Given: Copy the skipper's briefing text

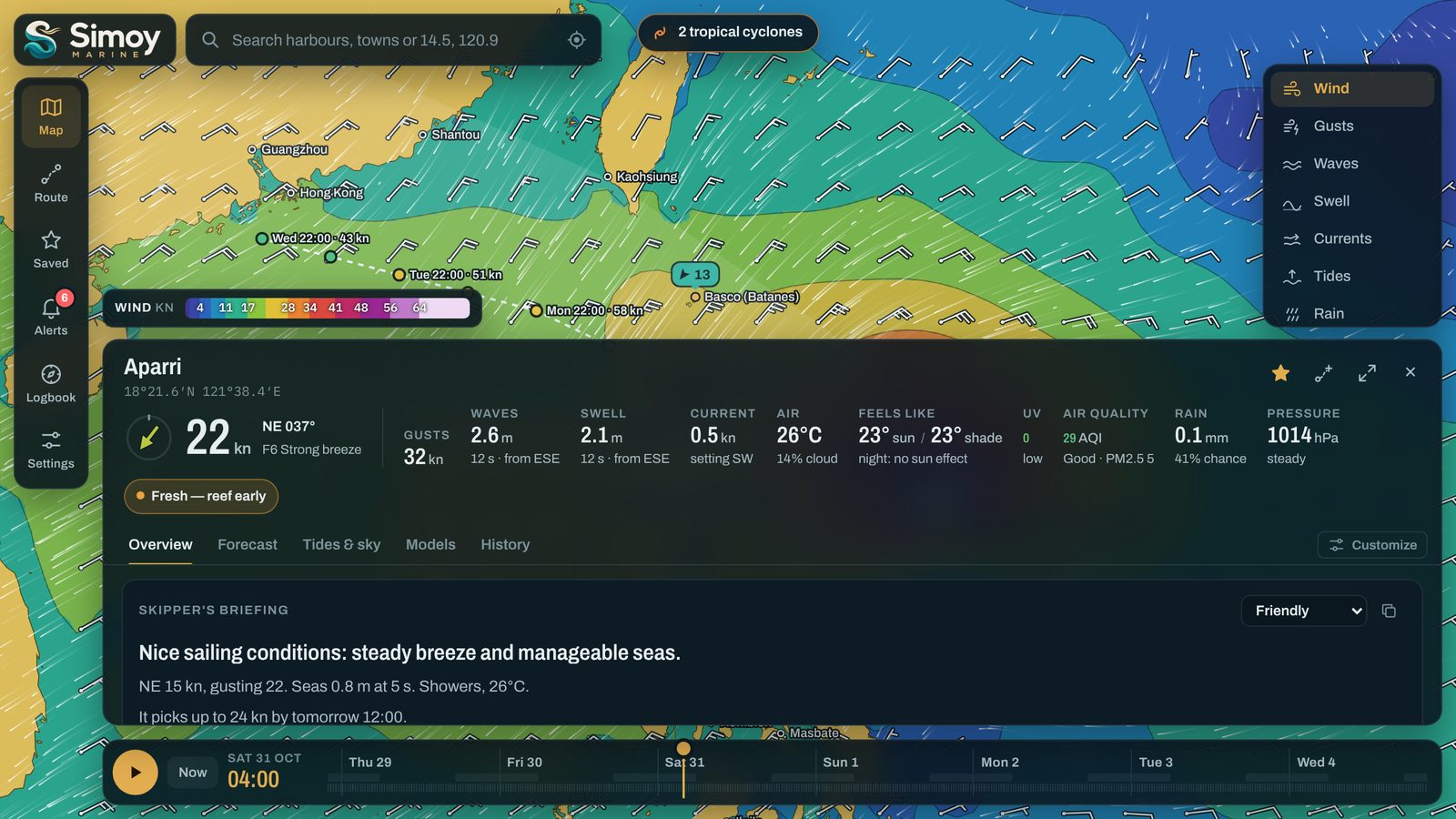Looking at the screenshot, I should coord(1389,611).
